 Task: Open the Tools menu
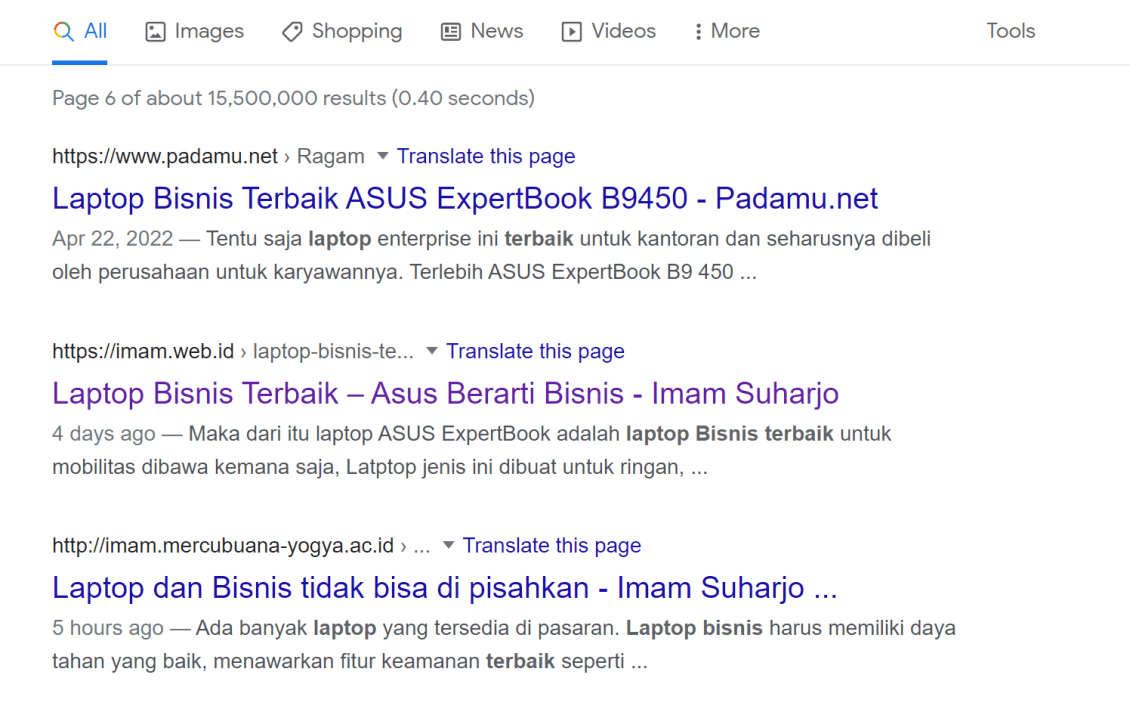pos(1010,31)
